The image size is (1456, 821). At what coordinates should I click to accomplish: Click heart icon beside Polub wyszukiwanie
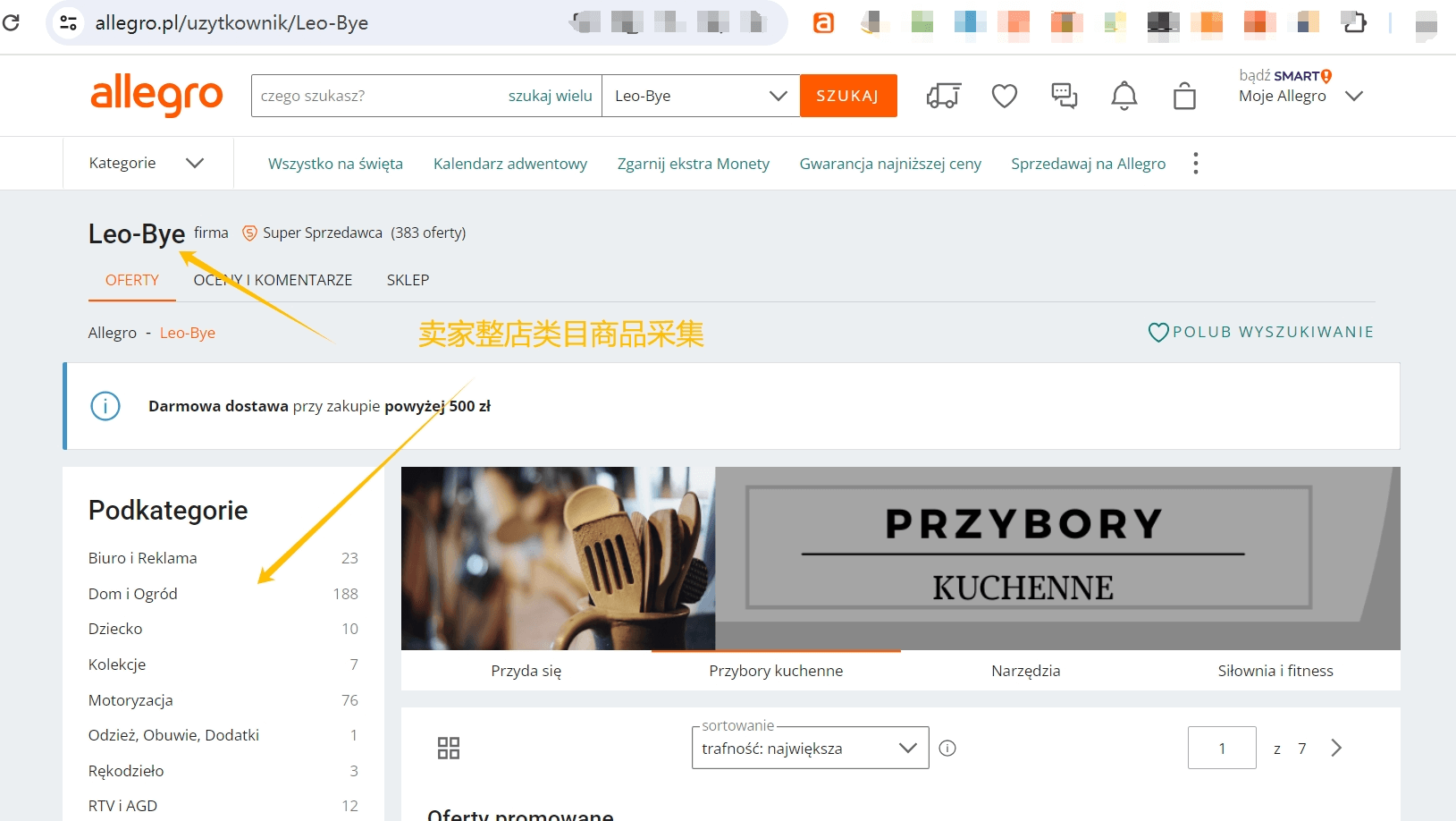[1158, 332]
